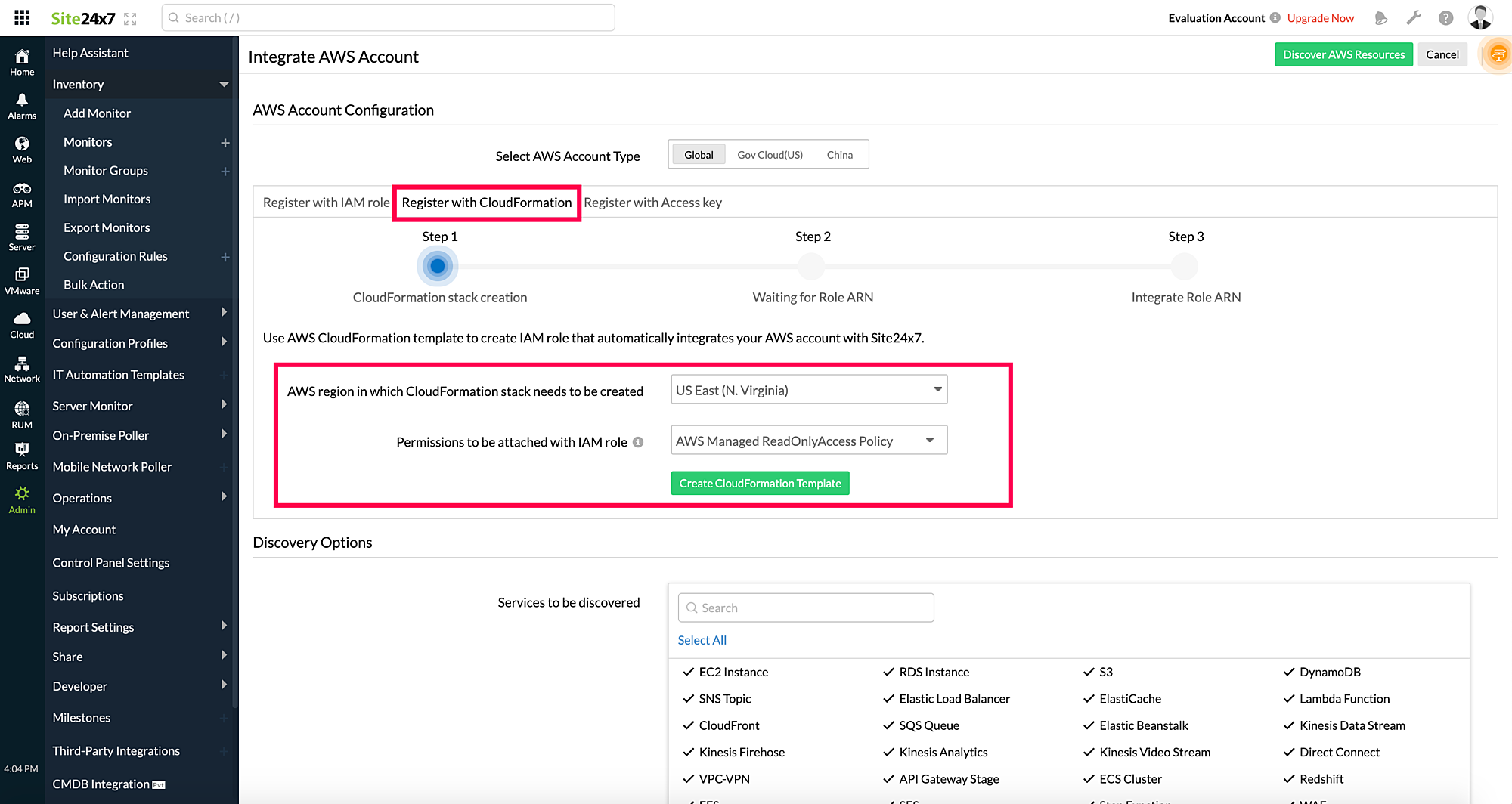
Task: Switch to Register with IAM role tab
Action: click(x=326, y=203)
